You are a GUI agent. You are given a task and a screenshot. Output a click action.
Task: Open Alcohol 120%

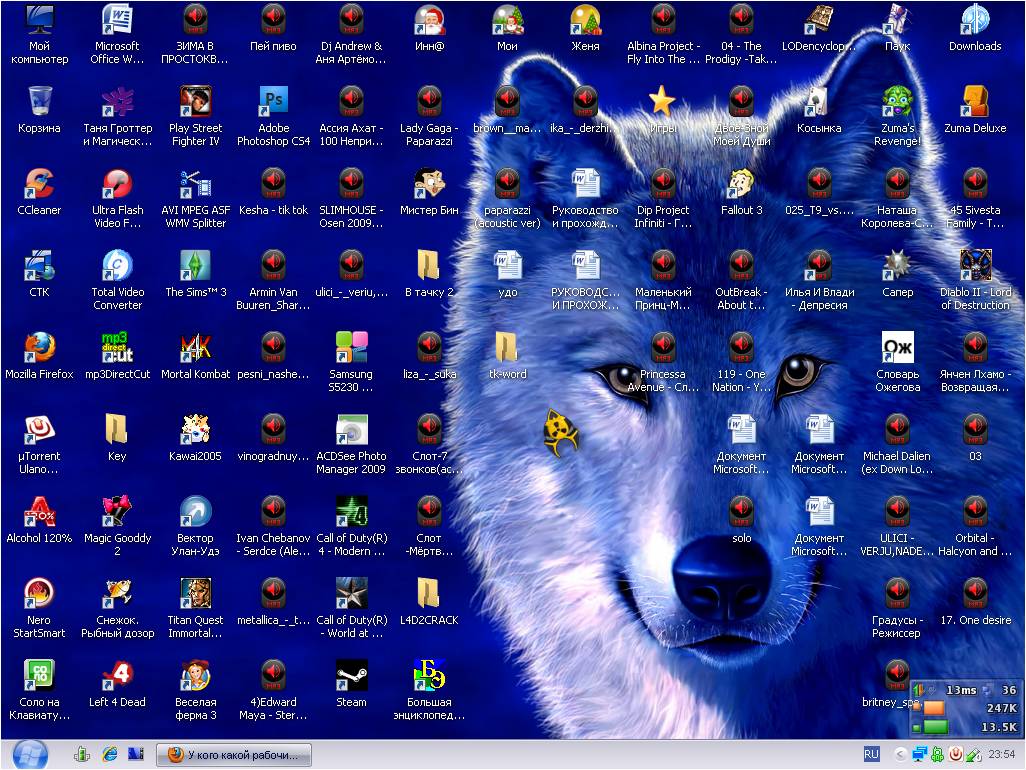point(39,512)
